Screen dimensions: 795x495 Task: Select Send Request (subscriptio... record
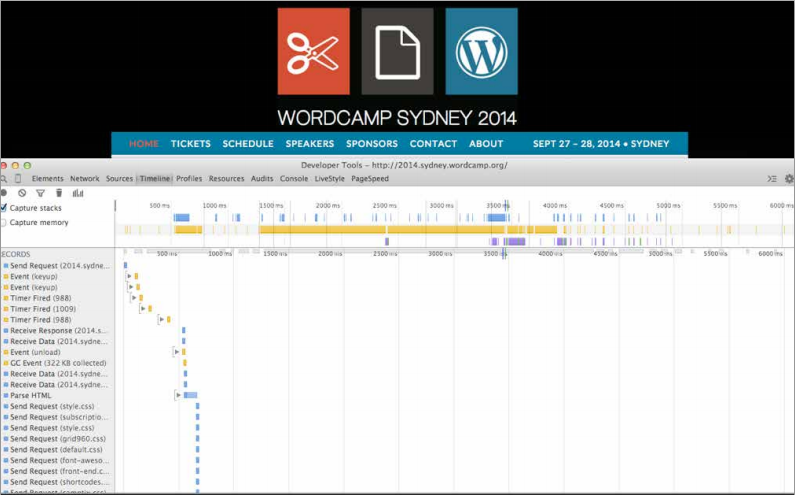coord(57,417)
